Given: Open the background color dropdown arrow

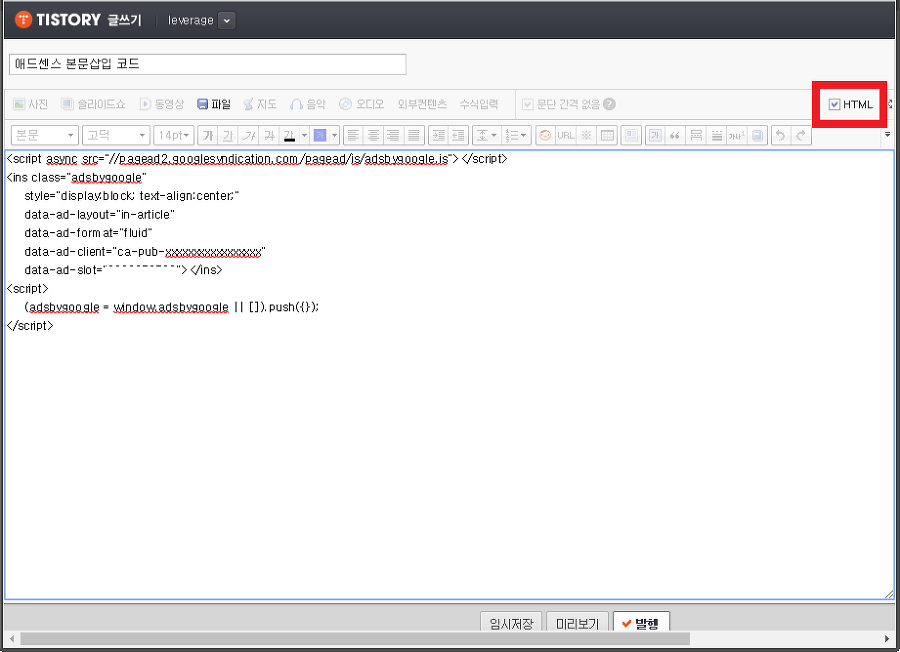Looking at the screenshot, I should point(335,135).
